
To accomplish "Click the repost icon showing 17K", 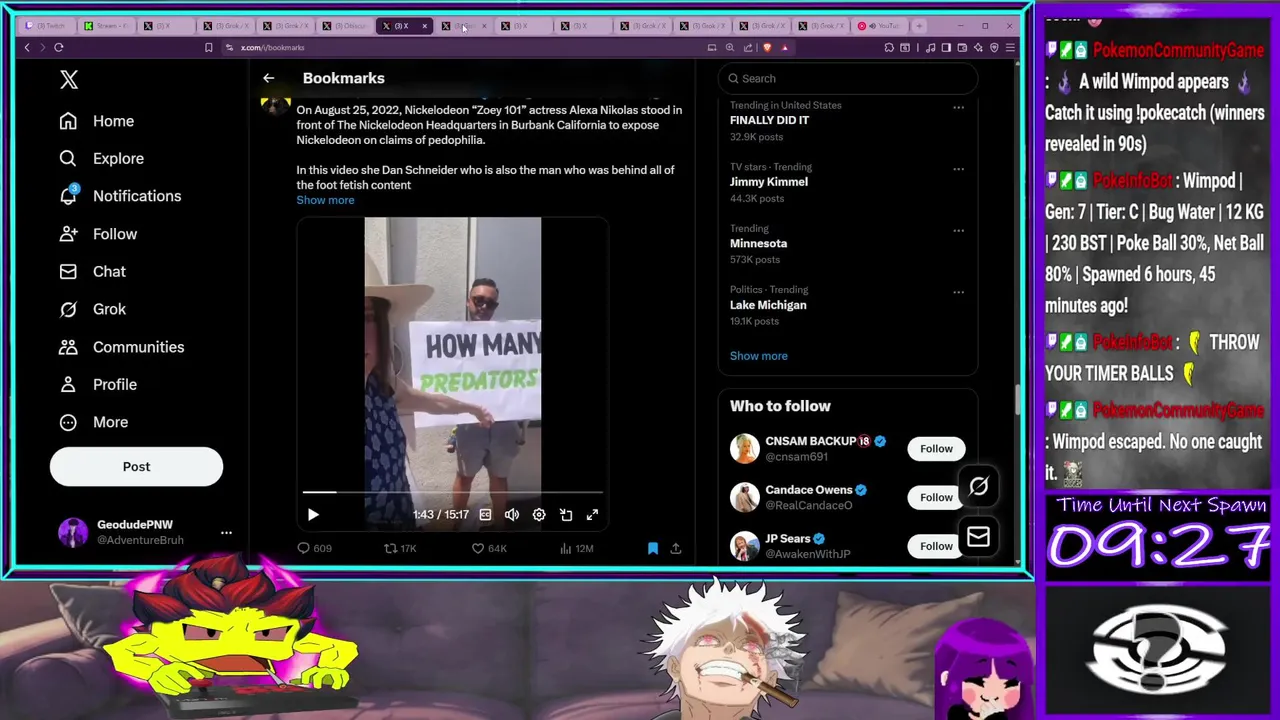I will (x=391, y=548).
